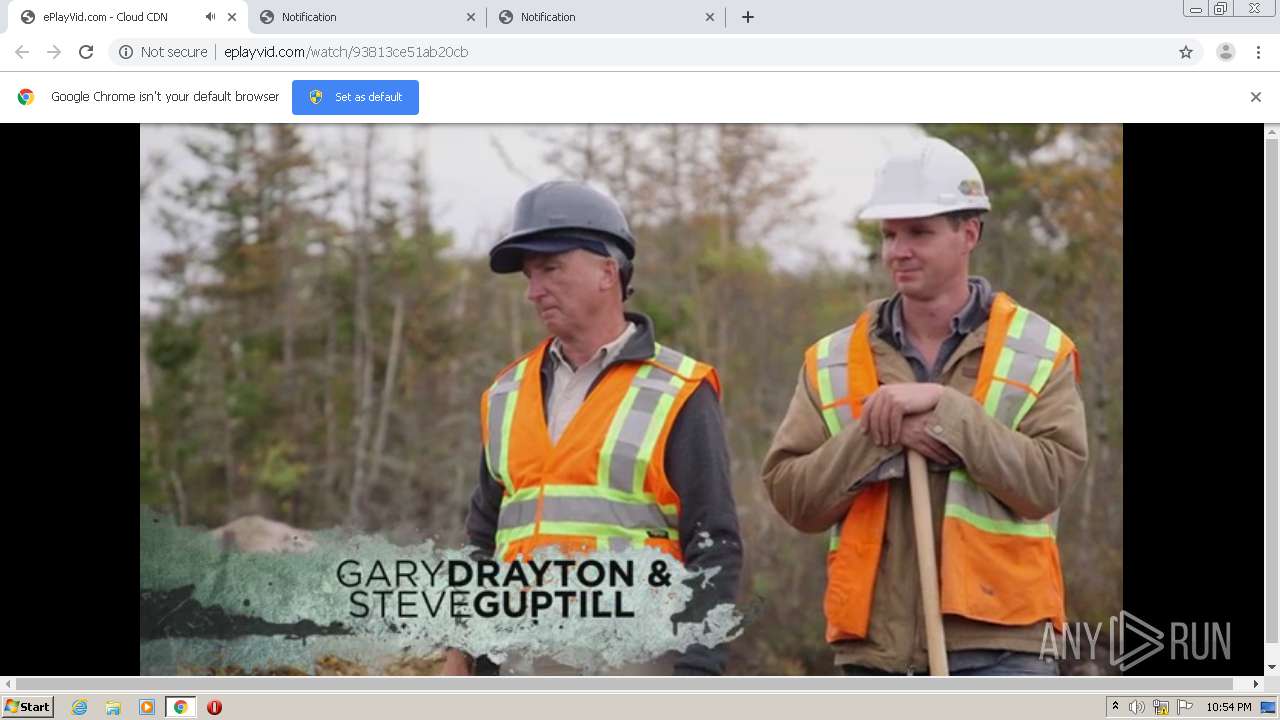1280x720 pixels.
Task: Dismiss the default browser infobar
Action: click(x=1256, y=97)
